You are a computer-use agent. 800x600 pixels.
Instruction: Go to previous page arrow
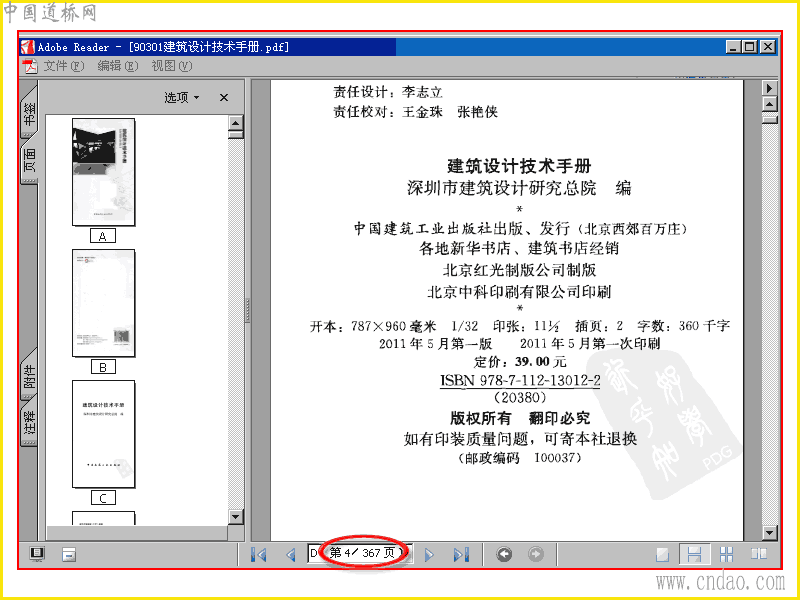(291, 554)
